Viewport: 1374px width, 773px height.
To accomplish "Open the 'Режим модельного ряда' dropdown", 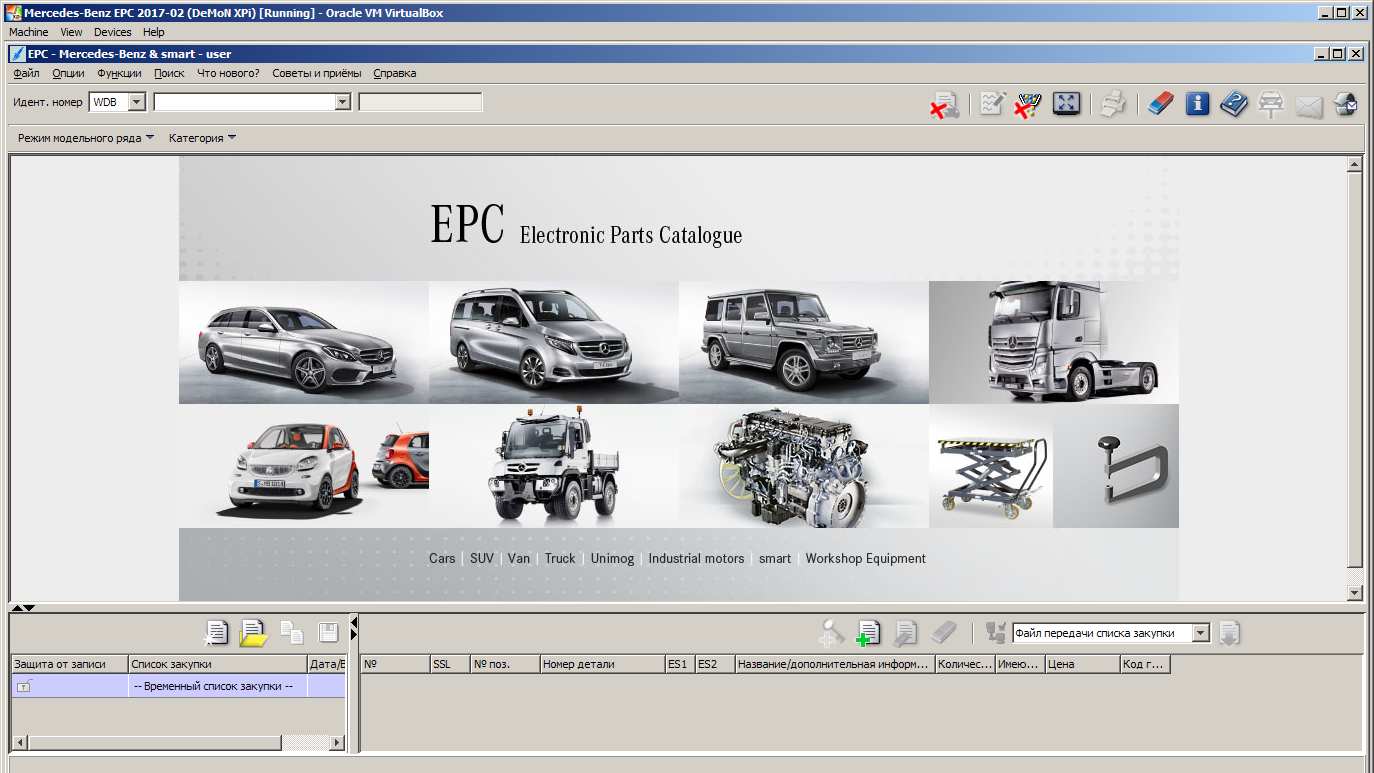I will tap(86, 138).
